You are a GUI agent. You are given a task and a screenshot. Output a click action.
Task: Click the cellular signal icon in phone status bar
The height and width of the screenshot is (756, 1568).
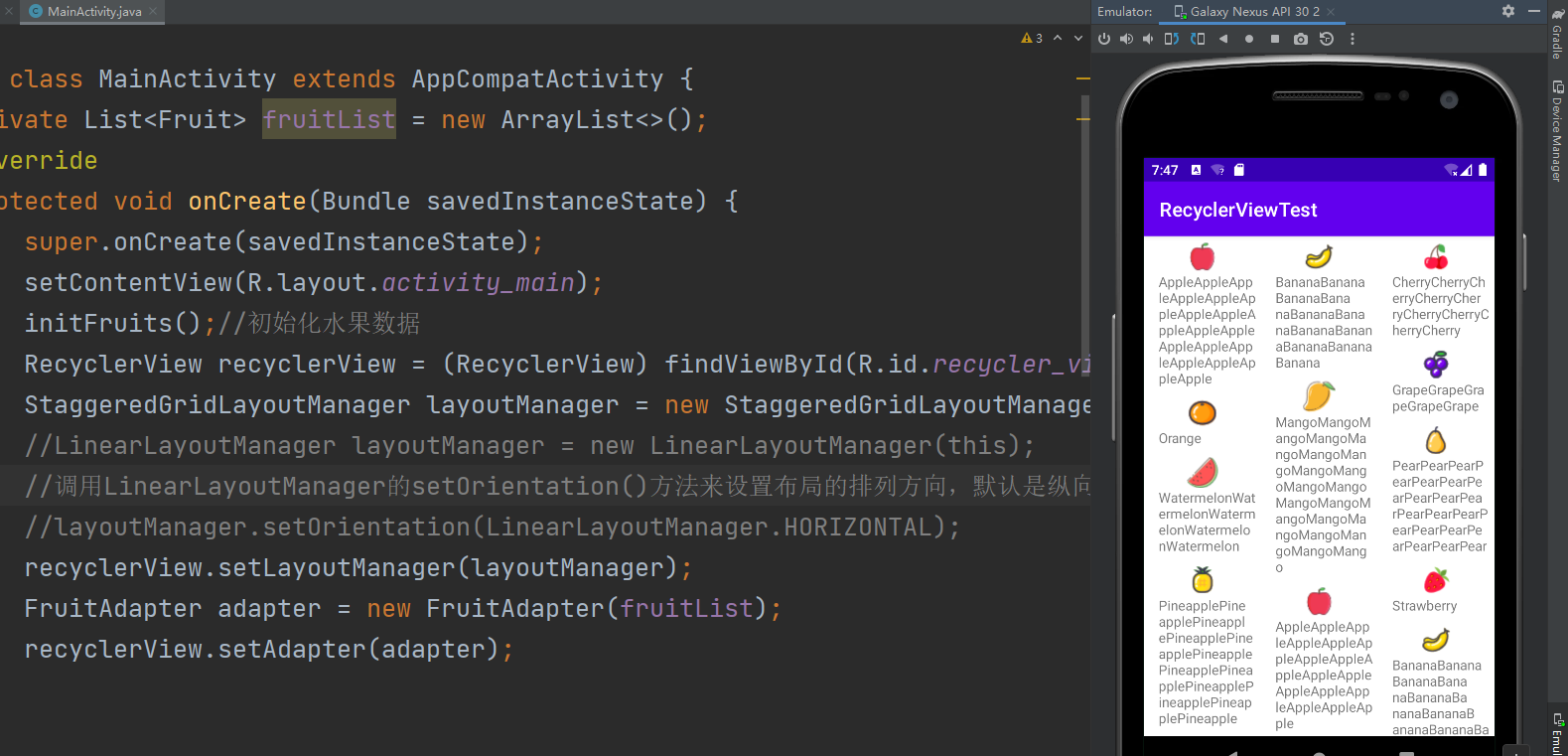pos(1466,170)
